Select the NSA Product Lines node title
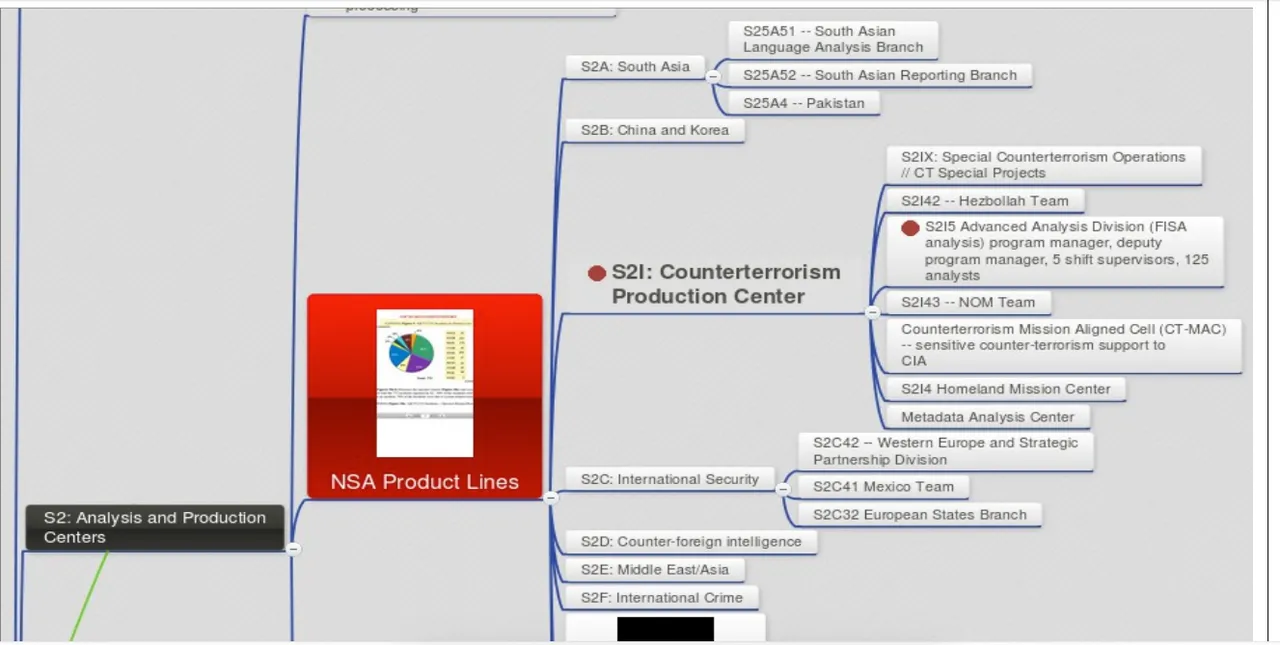The height and width of the screenshot is (645, 1280). pyautogui.click(x=425, y=482)
